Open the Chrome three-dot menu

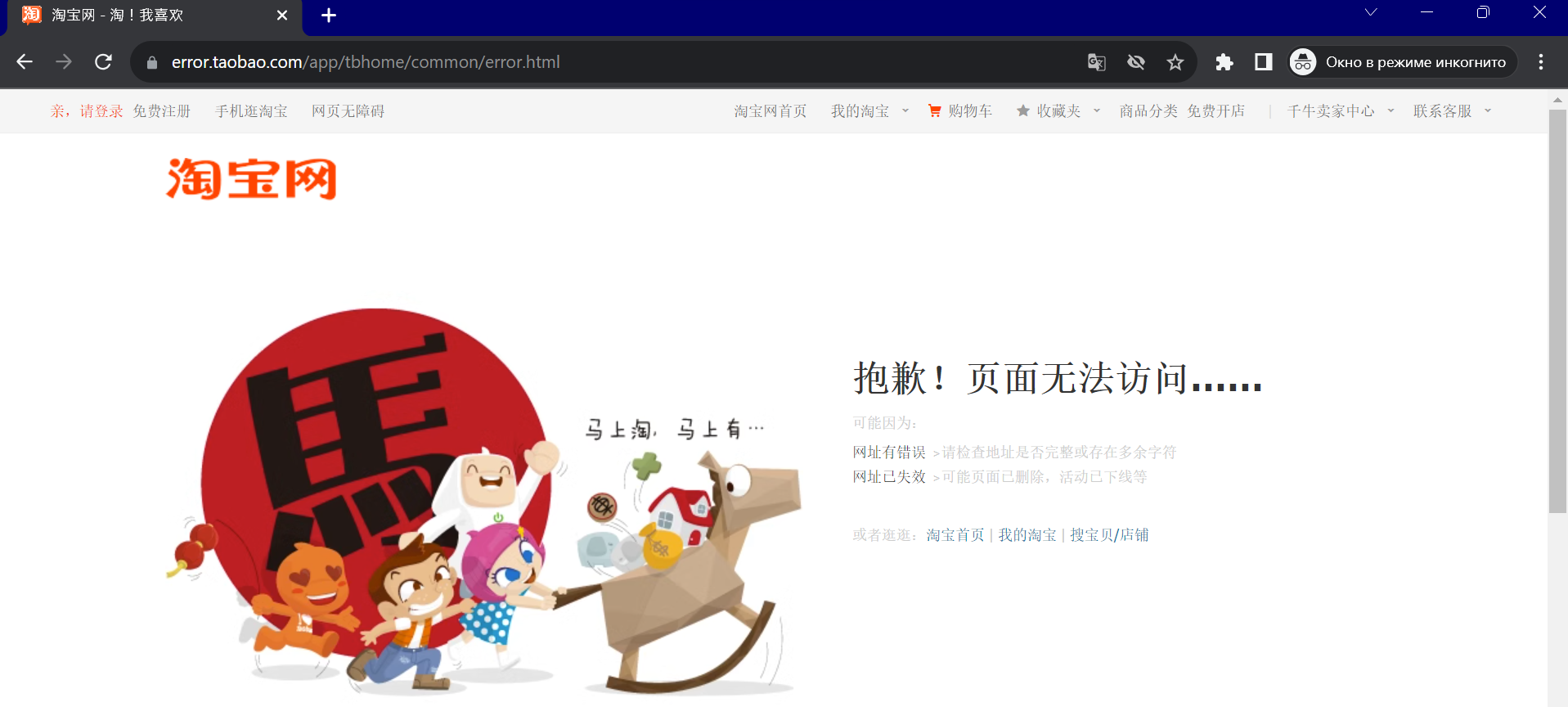[1541, 62]
